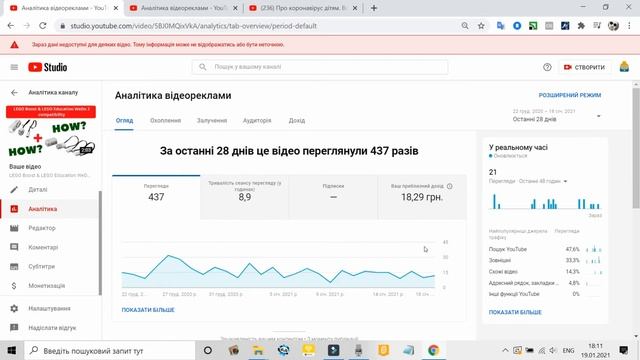640x360 pixels.
Task: Select the Перегляди 437 metric card
Action: click(156, 197)
